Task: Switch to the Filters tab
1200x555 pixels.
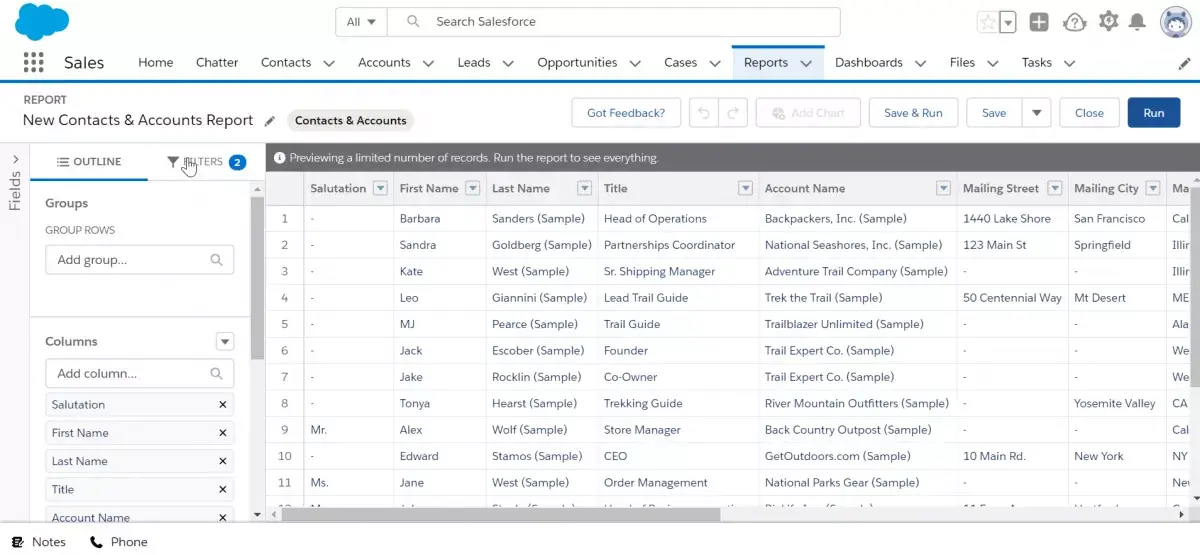Action: click(206, 162)
